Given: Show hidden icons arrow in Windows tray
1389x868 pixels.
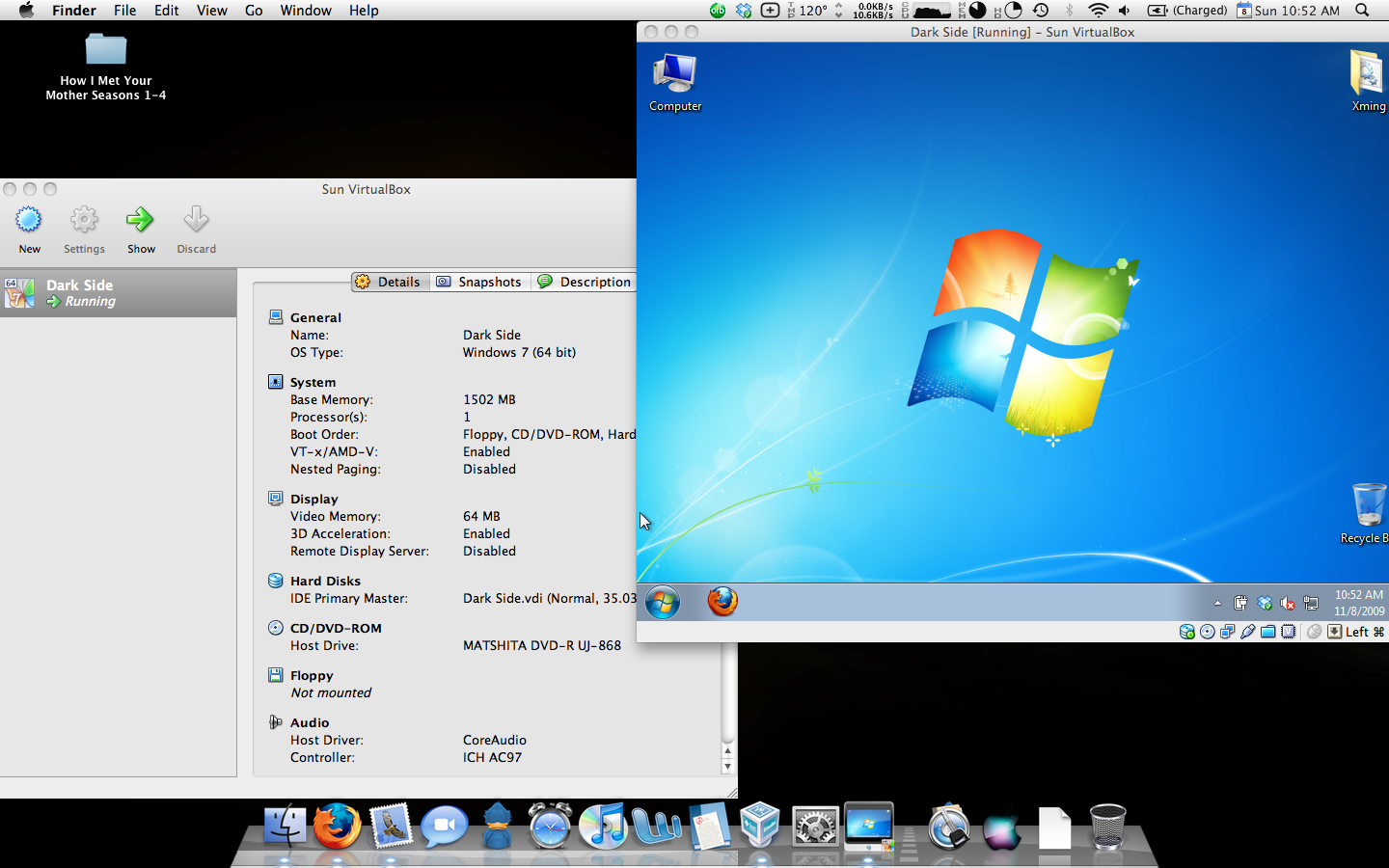Looking at the screenshot, I should coord(1217,603).
